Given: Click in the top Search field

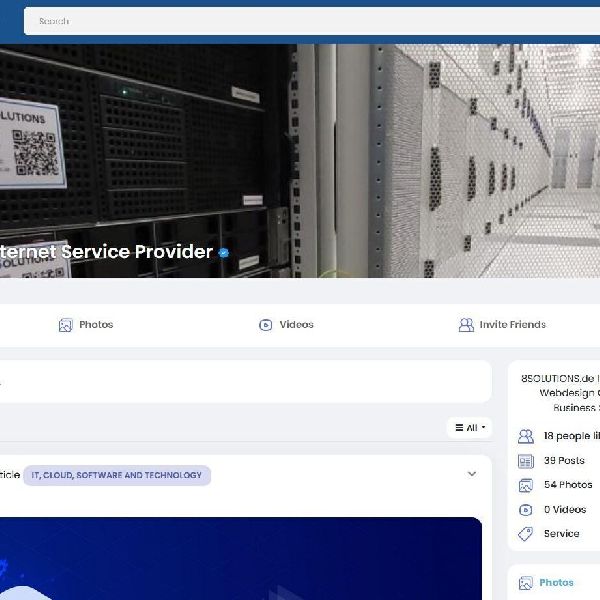Looking at the screenshot, I should point(300,21).
